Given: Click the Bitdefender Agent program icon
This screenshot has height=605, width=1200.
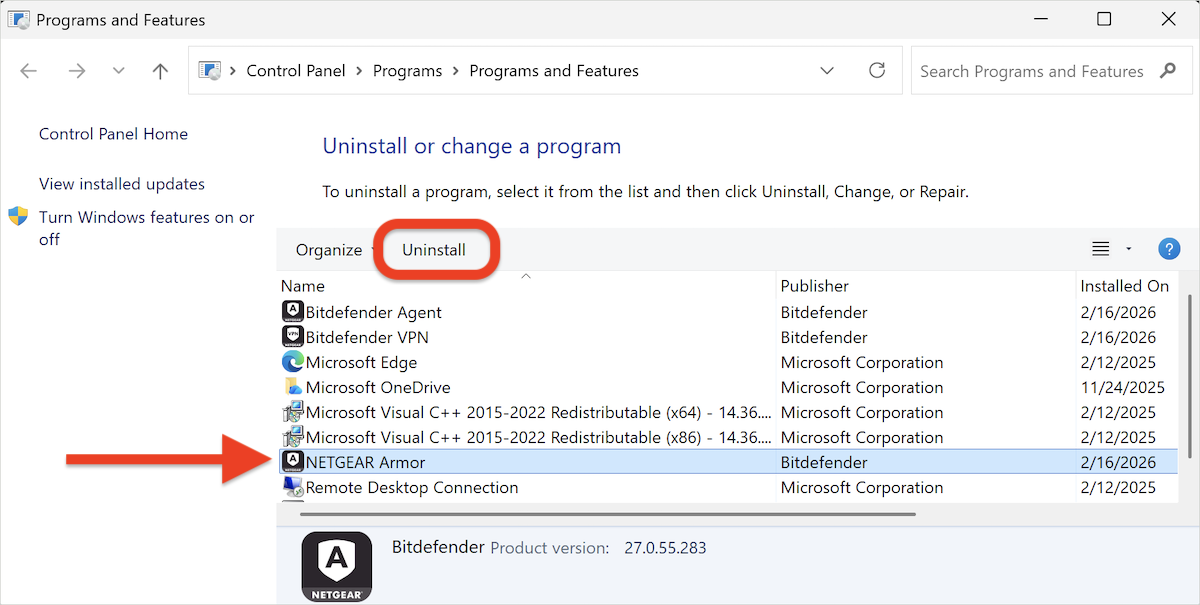Looking at the screenshot, I should pos(292,311).
